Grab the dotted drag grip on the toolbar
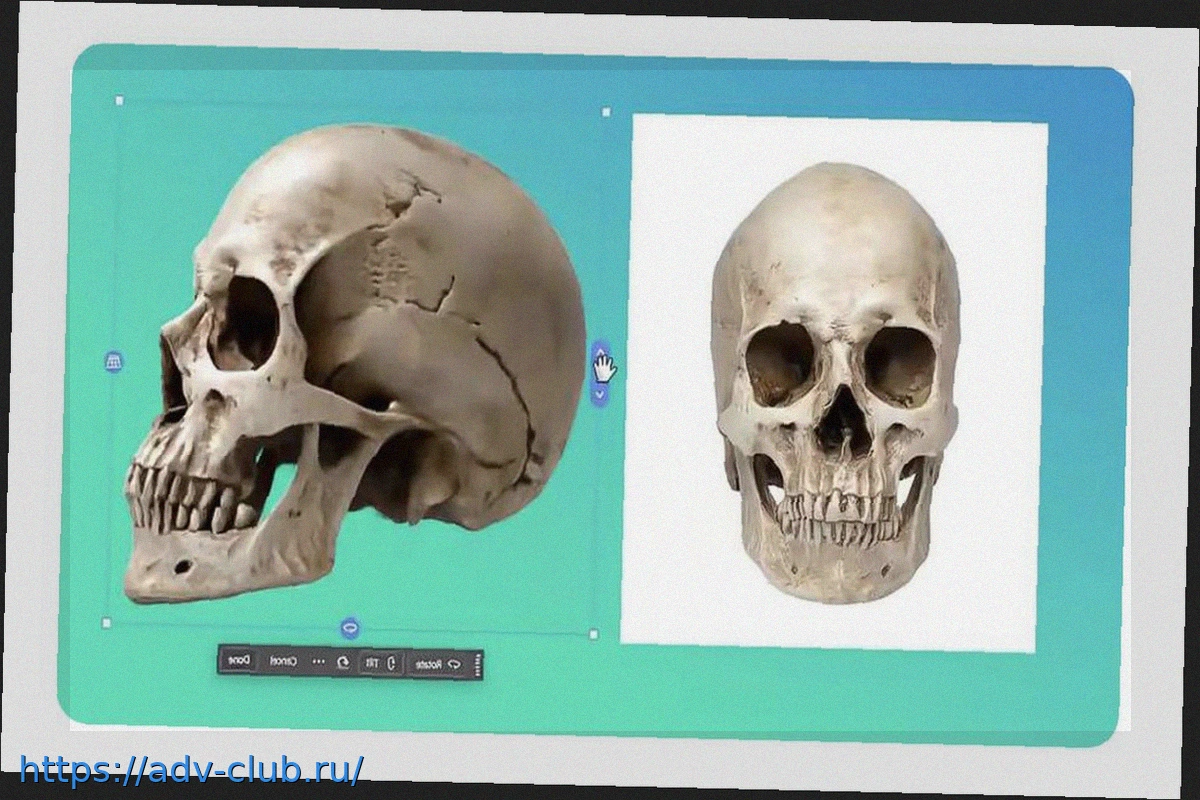This screenshot has width=1200, height=800. tap(477, 666)
